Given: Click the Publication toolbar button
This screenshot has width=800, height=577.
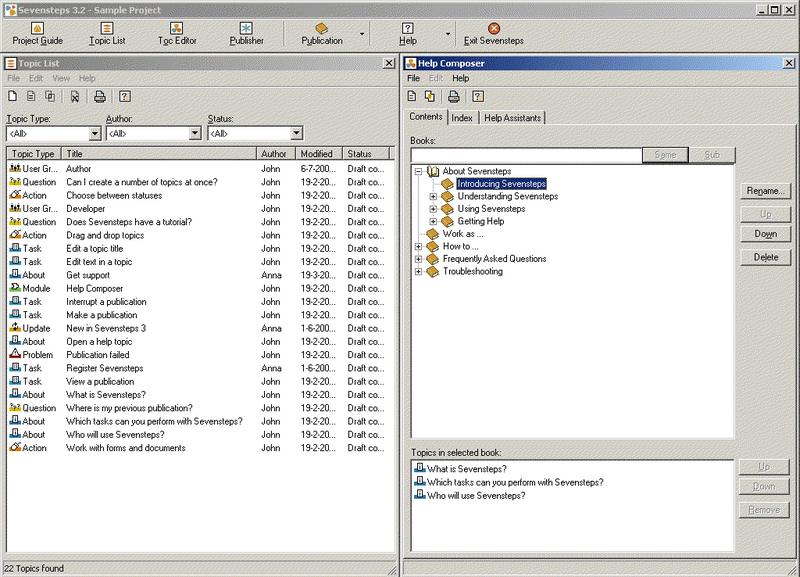Looking at the screenshot, I should coord(321,34).
